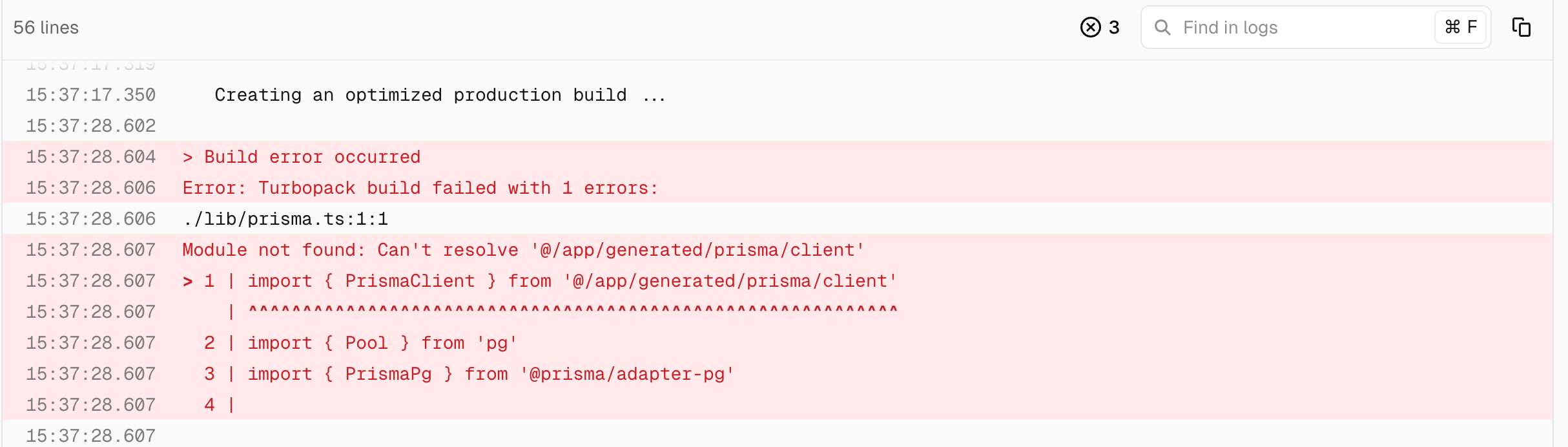Click the error count circle-X icon

tap(1090, 27)
